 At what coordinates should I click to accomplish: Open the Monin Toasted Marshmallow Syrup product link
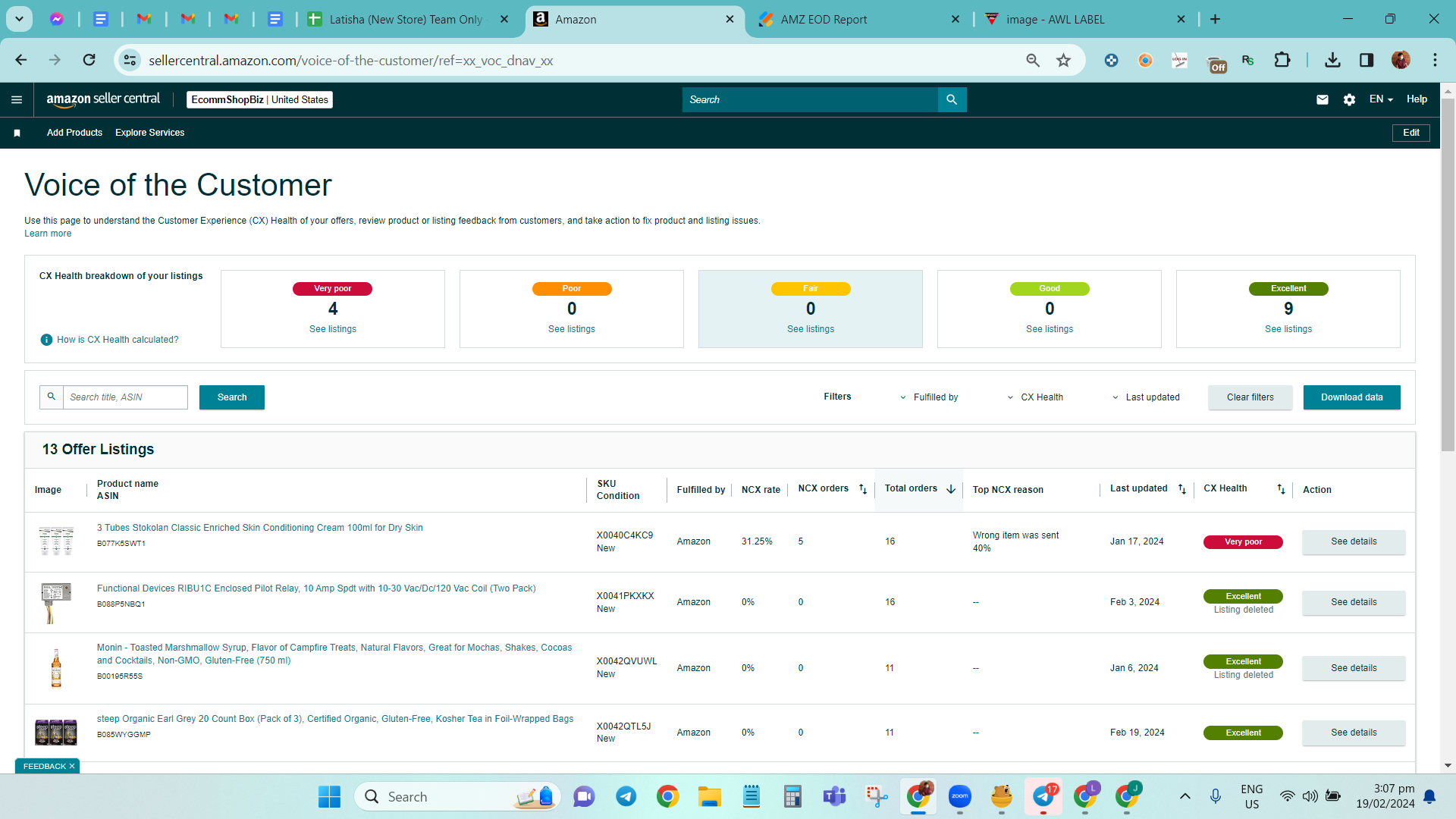pyautogui.click(x=334, y=654)
